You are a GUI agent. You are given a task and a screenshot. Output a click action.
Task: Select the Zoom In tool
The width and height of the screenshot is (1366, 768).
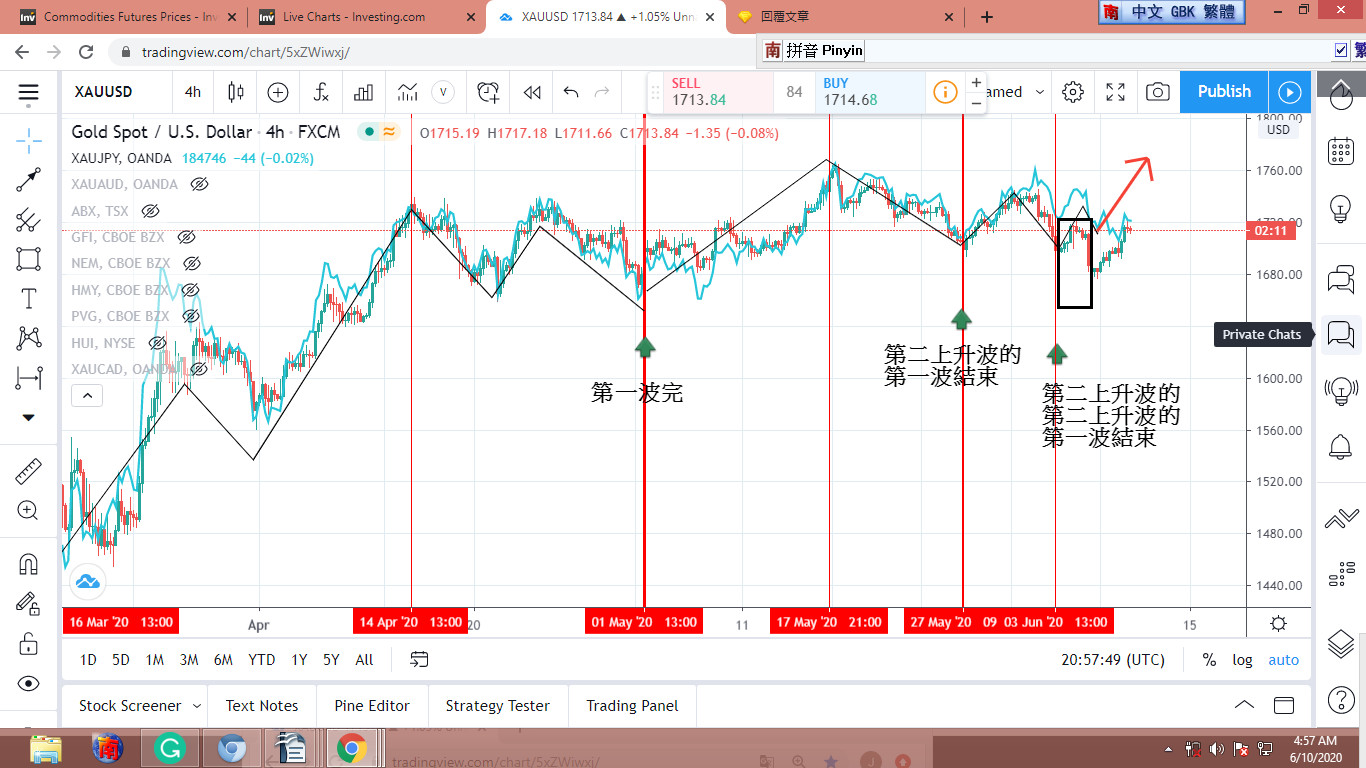coord(29,511)
